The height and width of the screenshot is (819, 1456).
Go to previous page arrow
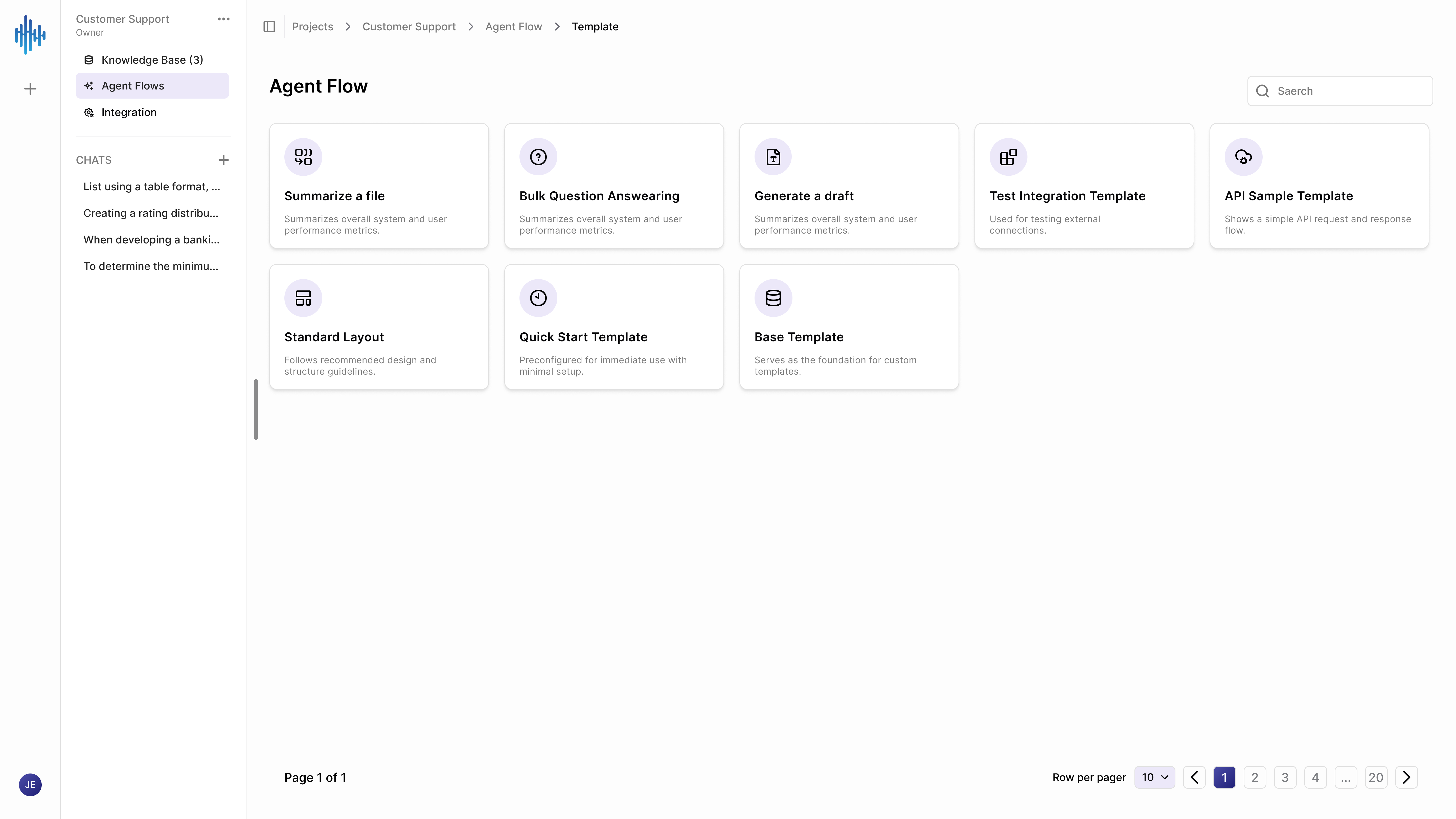click(x=1194, y=777)
